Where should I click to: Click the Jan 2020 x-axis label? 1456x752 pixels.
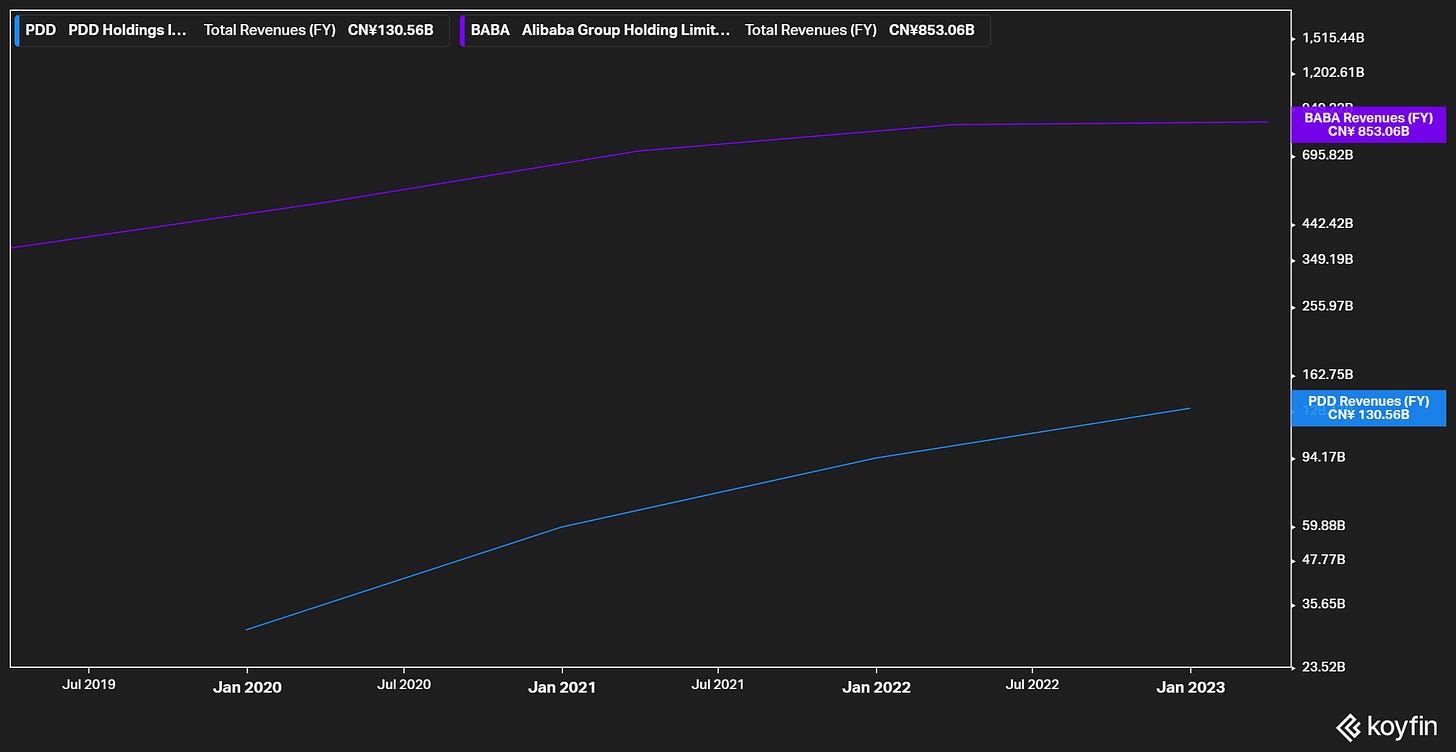coord(247,687)
